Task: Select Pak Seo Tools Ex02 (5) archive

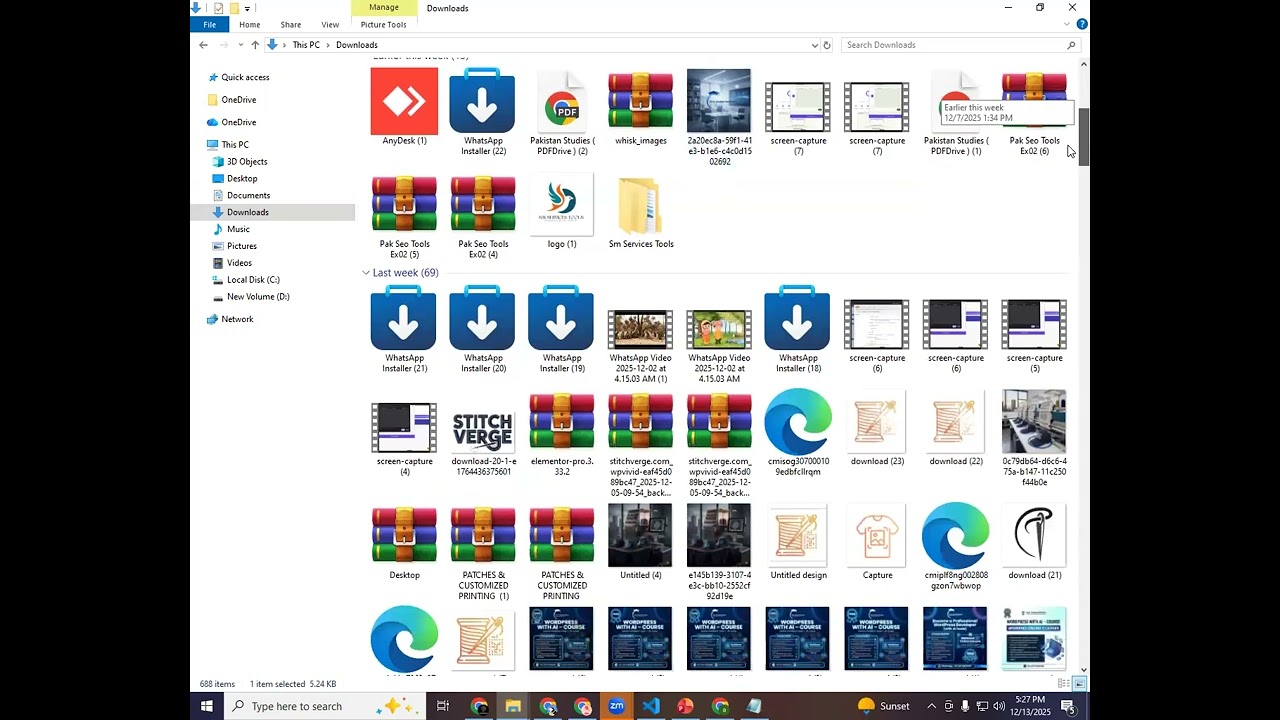Action: tap(404, 217)
